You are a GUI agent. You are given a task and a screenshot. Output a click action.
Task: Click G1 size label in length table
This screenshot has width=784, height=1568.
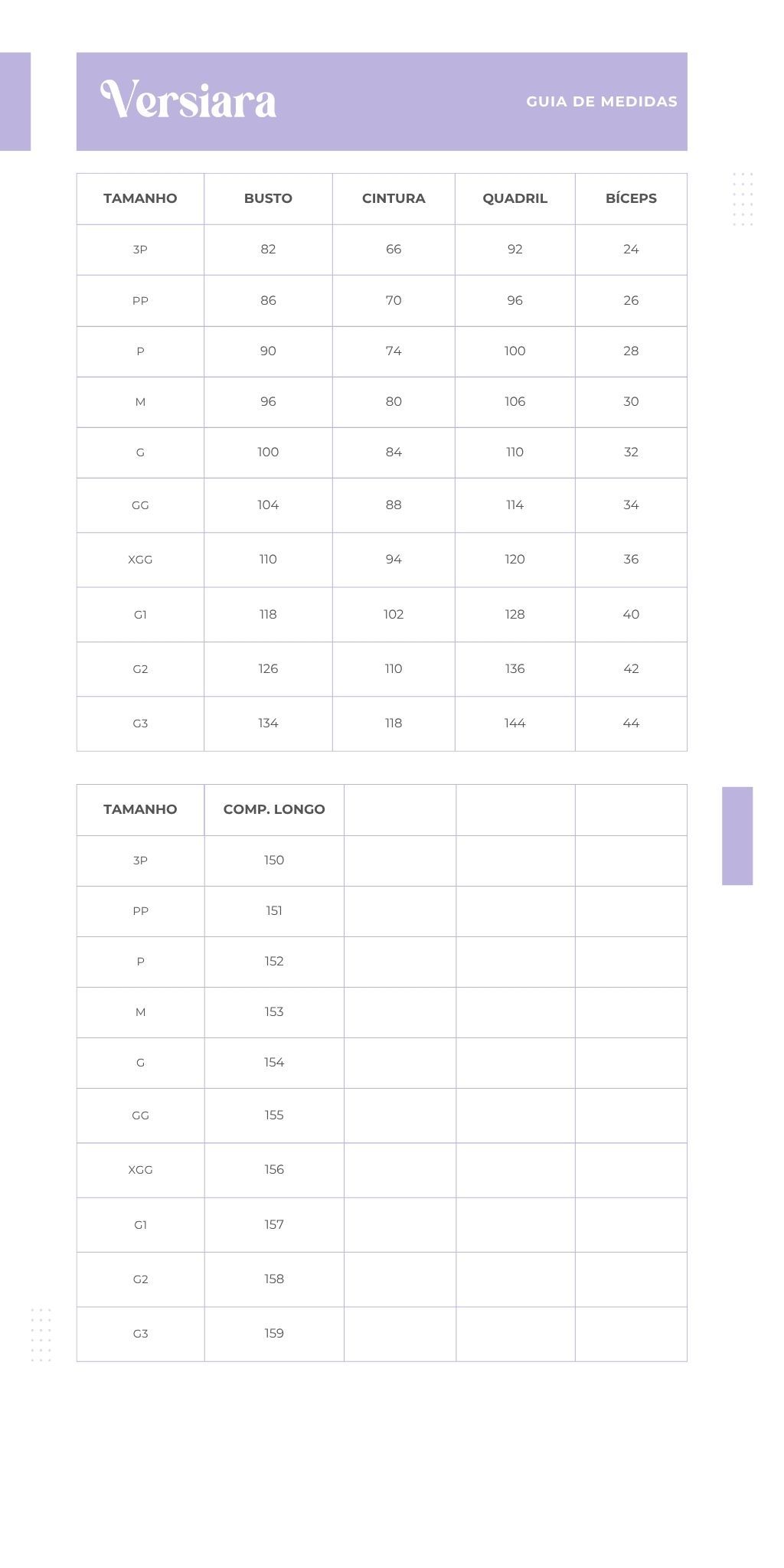point(140,1225)
